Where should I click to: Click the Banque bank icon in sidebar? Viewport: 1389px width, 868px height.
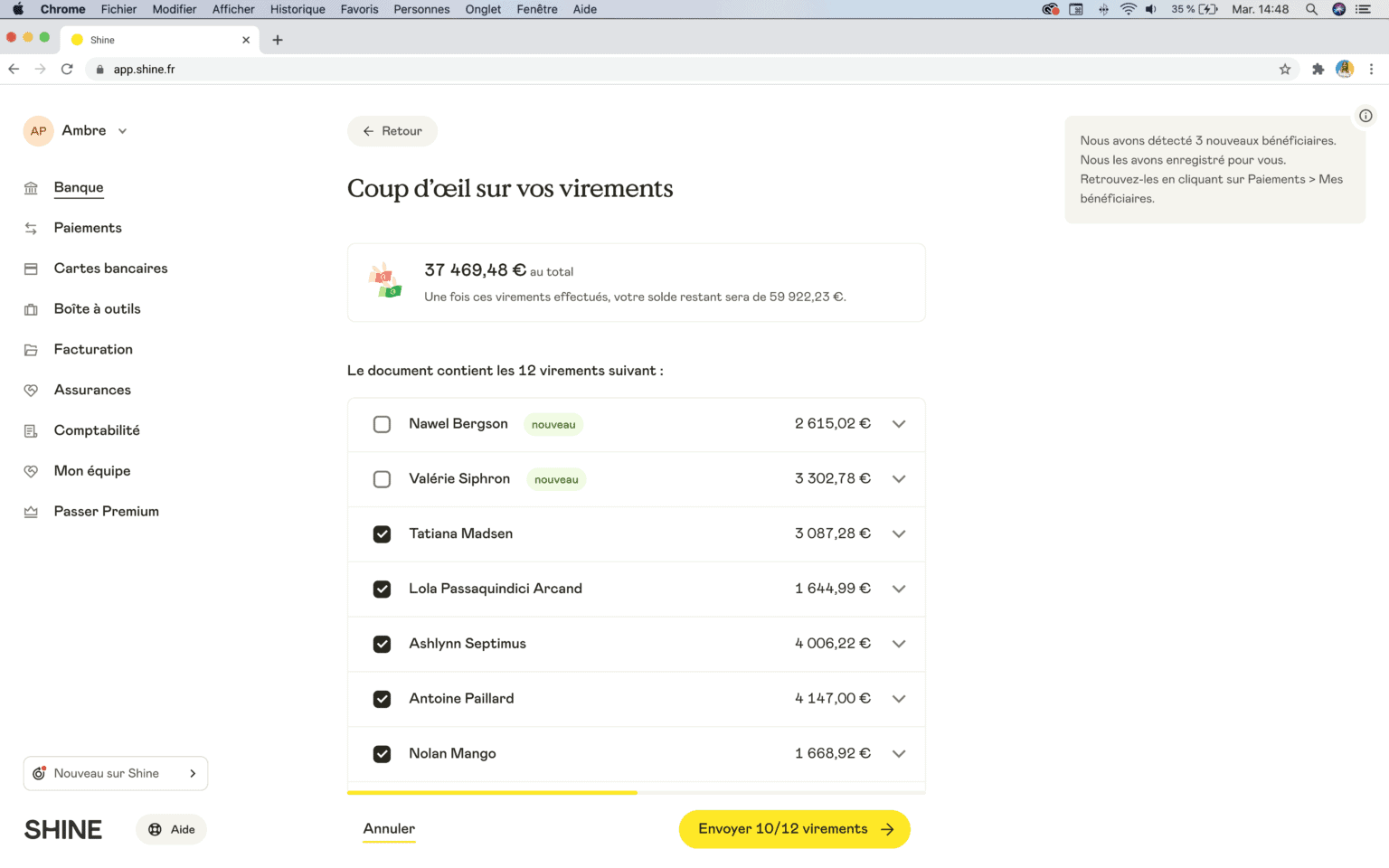31,188
